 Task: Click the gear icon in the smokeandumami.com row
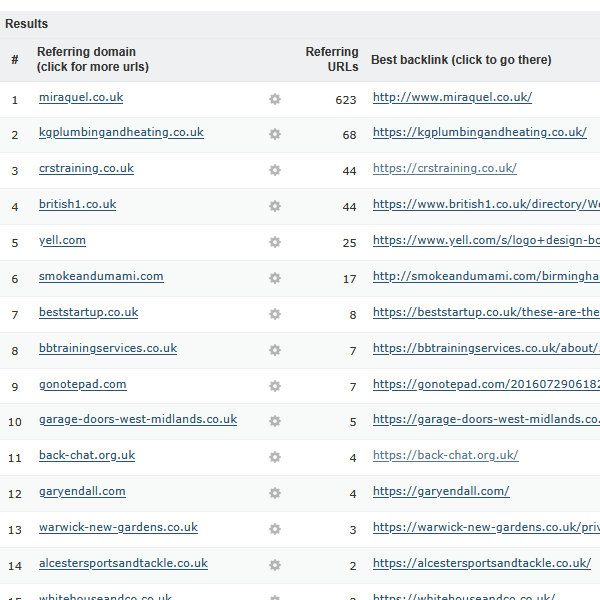coord(275,278)
